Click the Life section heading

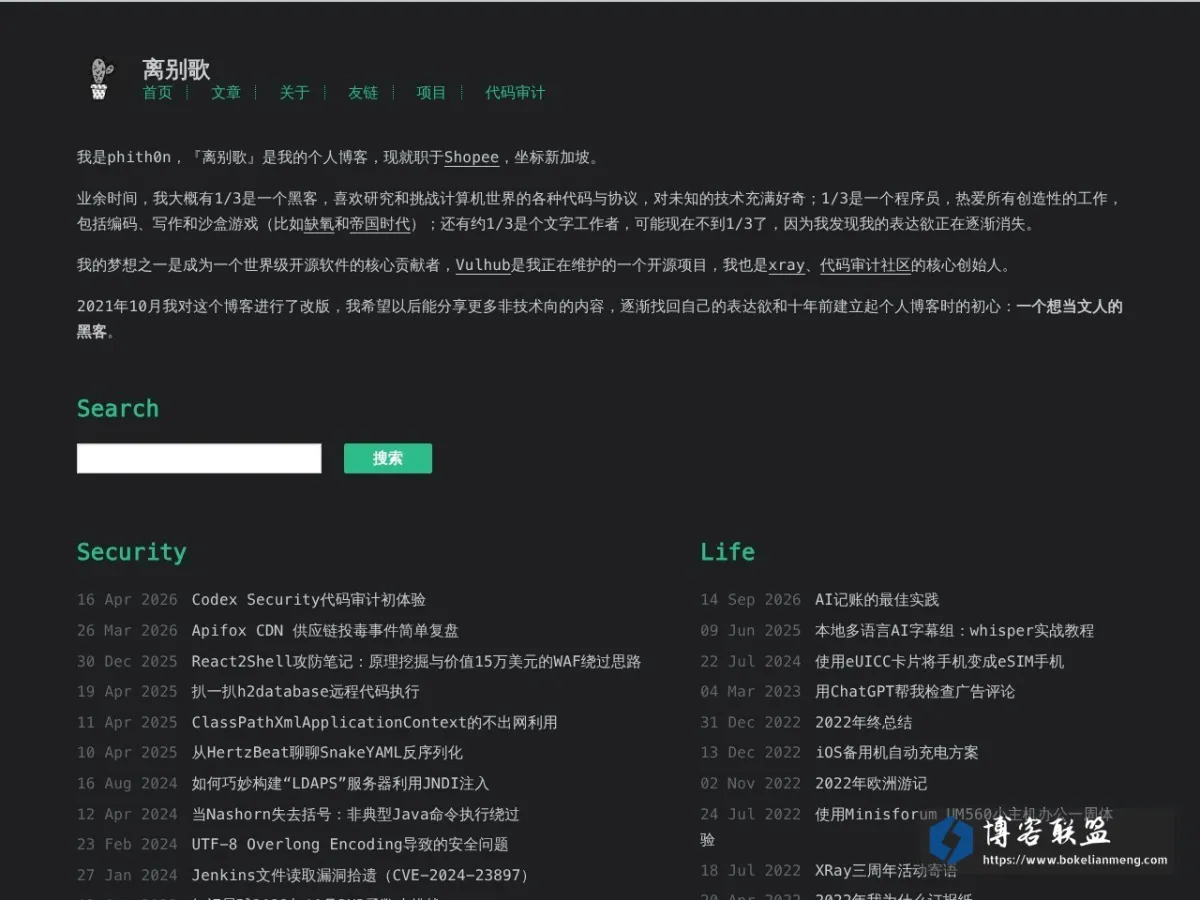coord(727,552)
